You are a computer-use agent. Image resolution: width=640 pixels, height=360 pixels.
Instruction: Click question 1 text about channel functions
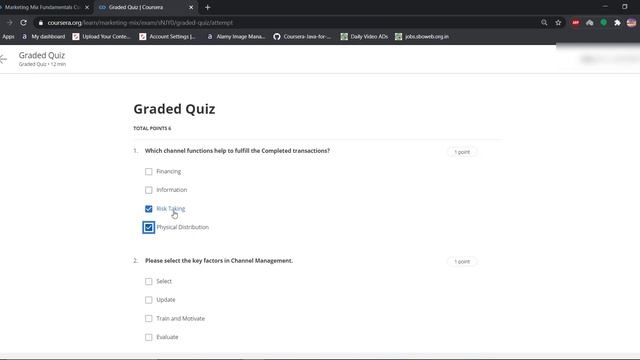[x=237, y=151]
